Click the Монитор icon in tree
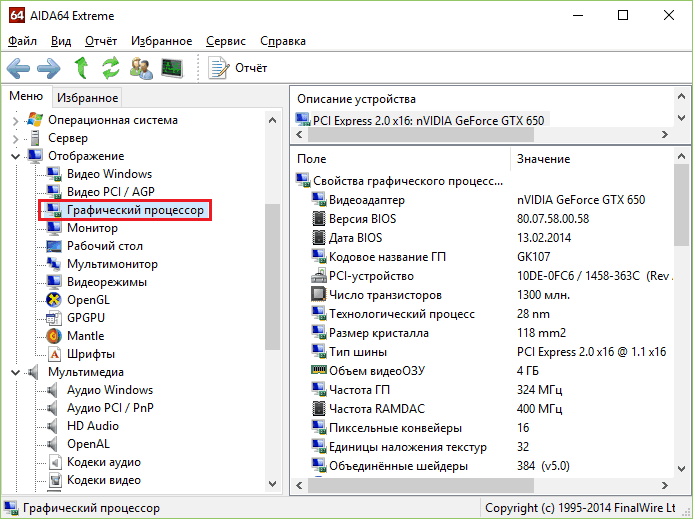Image resolution: width=693 pixels, height=519 pixels. point(54,228)
